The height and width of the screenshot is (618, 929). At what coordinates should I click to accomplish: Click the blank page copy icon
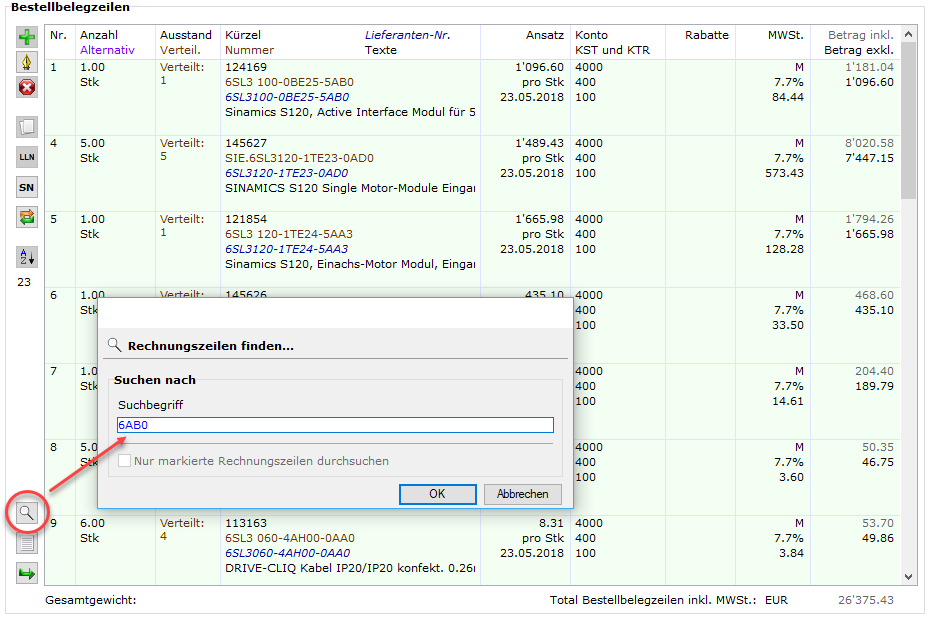pos(27,127)
